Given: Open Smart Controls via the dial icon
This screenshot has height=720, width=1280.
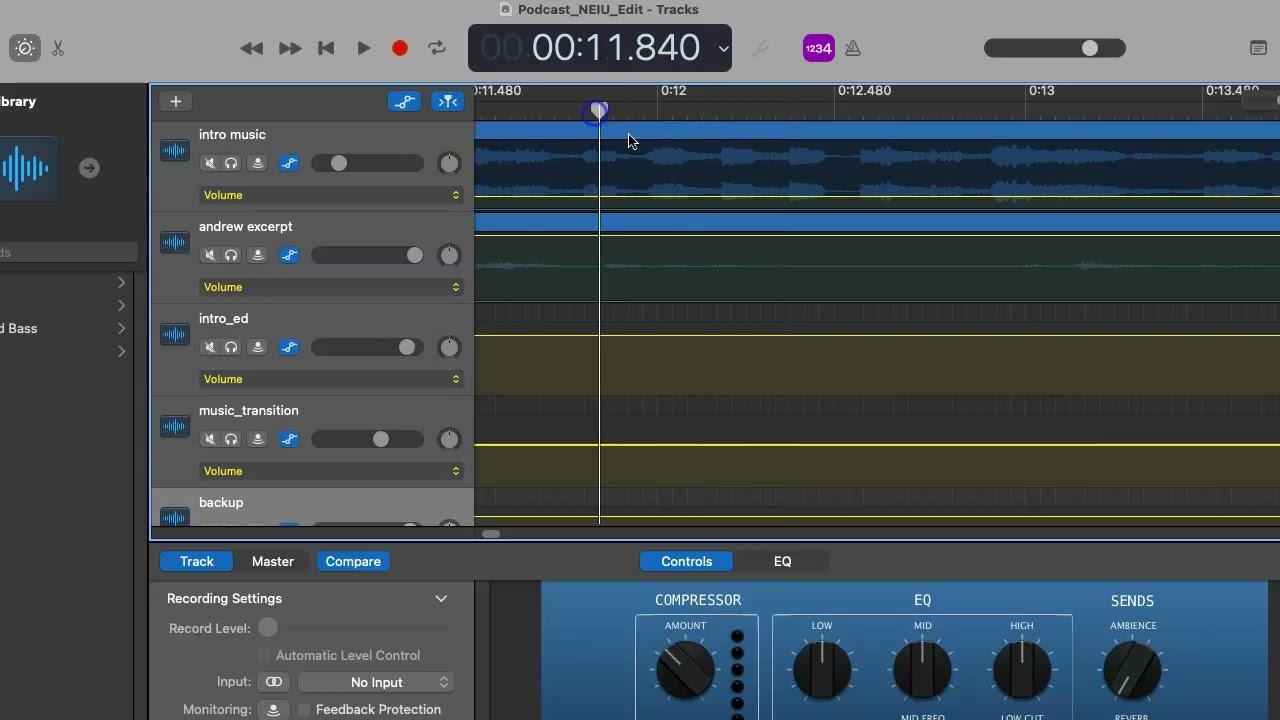Looking at the screenshot, I should coord(25,48).
